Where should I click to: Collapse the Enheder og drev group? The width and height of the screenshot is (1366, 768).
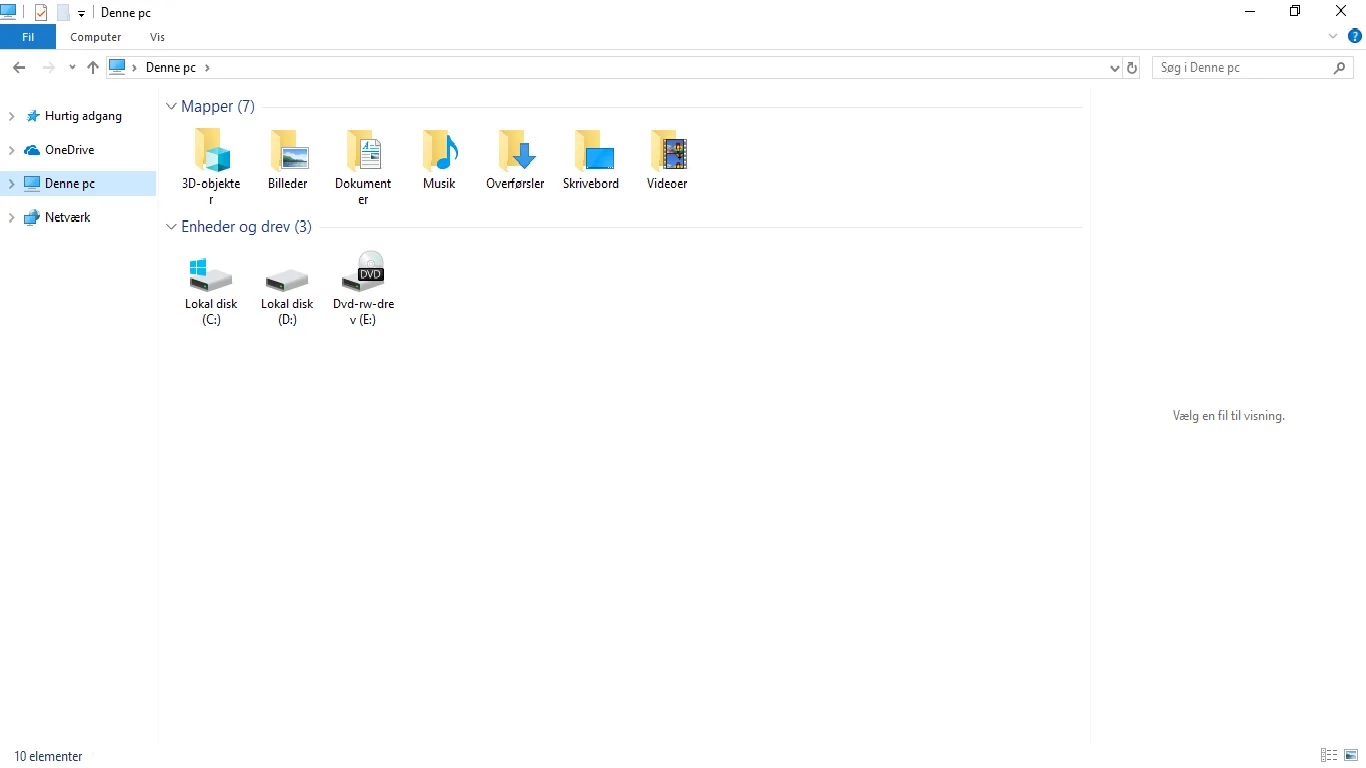(x=171, y=227)
